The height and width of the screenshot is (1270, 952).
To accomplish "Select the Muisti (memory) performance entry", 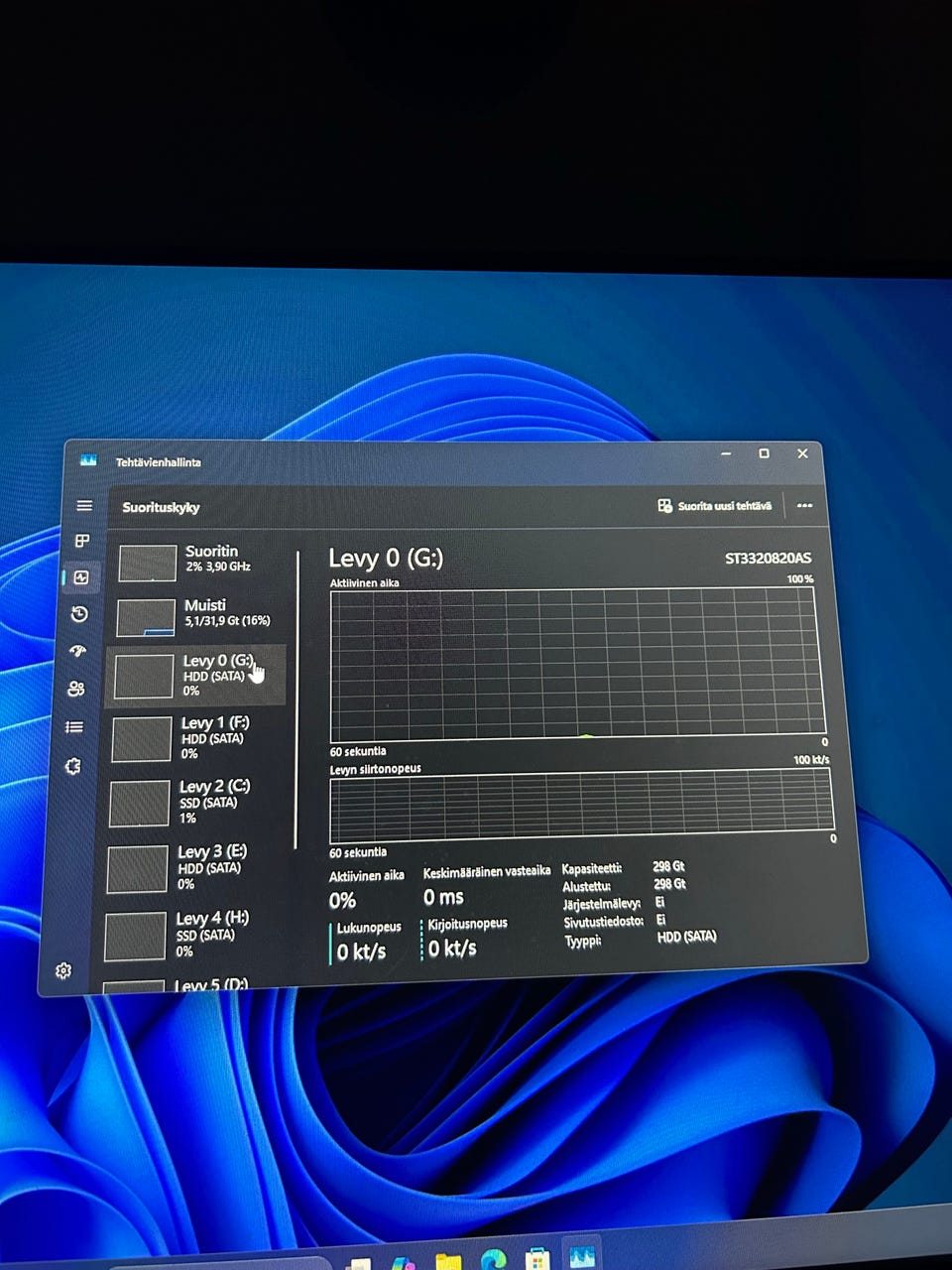I will [x=198, y=616].
